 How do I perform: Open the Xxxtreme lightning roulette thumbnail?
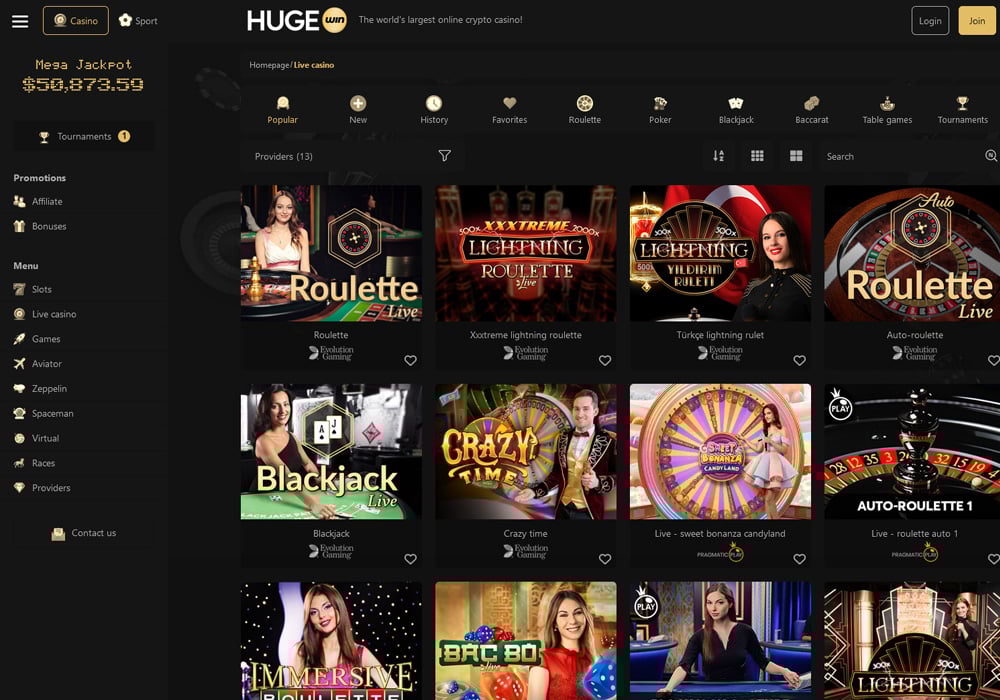coord(526,253)
